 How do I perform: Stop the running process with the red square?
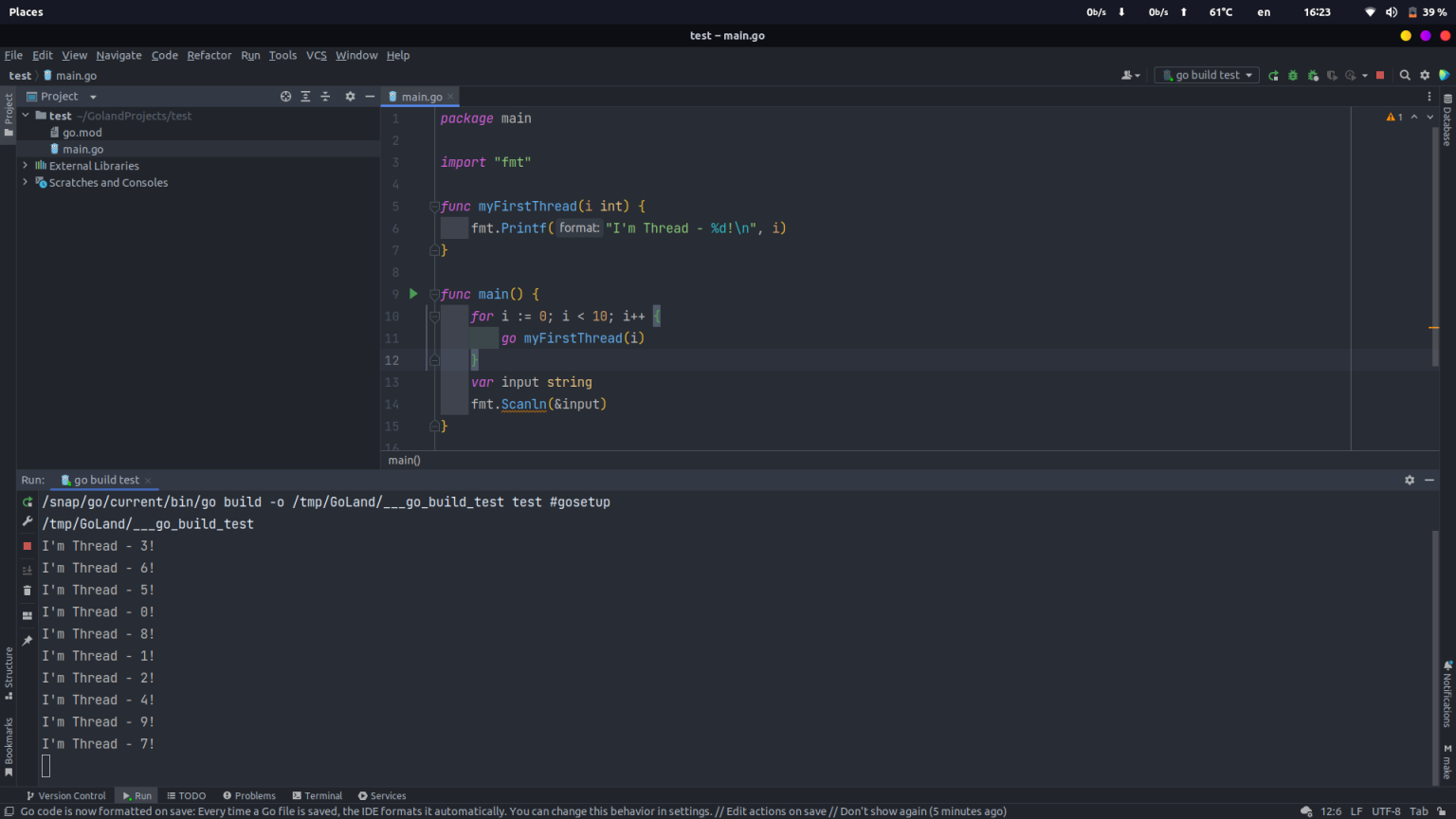pyautogui.click(x=1380, y=75)
